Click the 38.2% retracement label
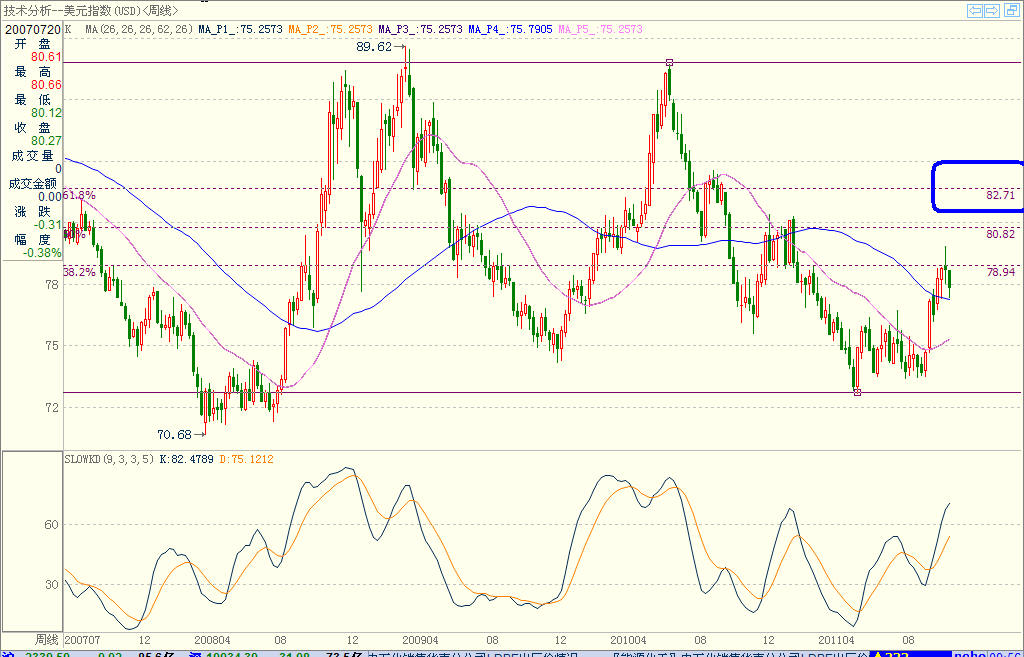 coord(80,272)
